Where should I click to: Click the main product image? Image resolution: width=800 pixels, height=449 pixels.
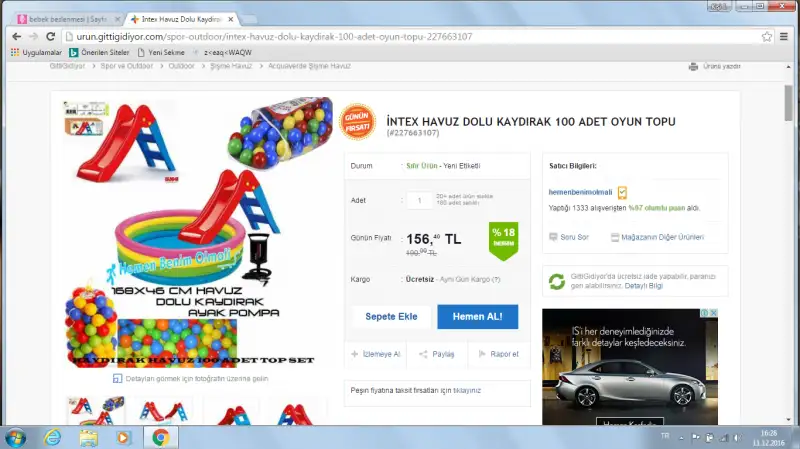pyautogui.click(x=197, y=232)
